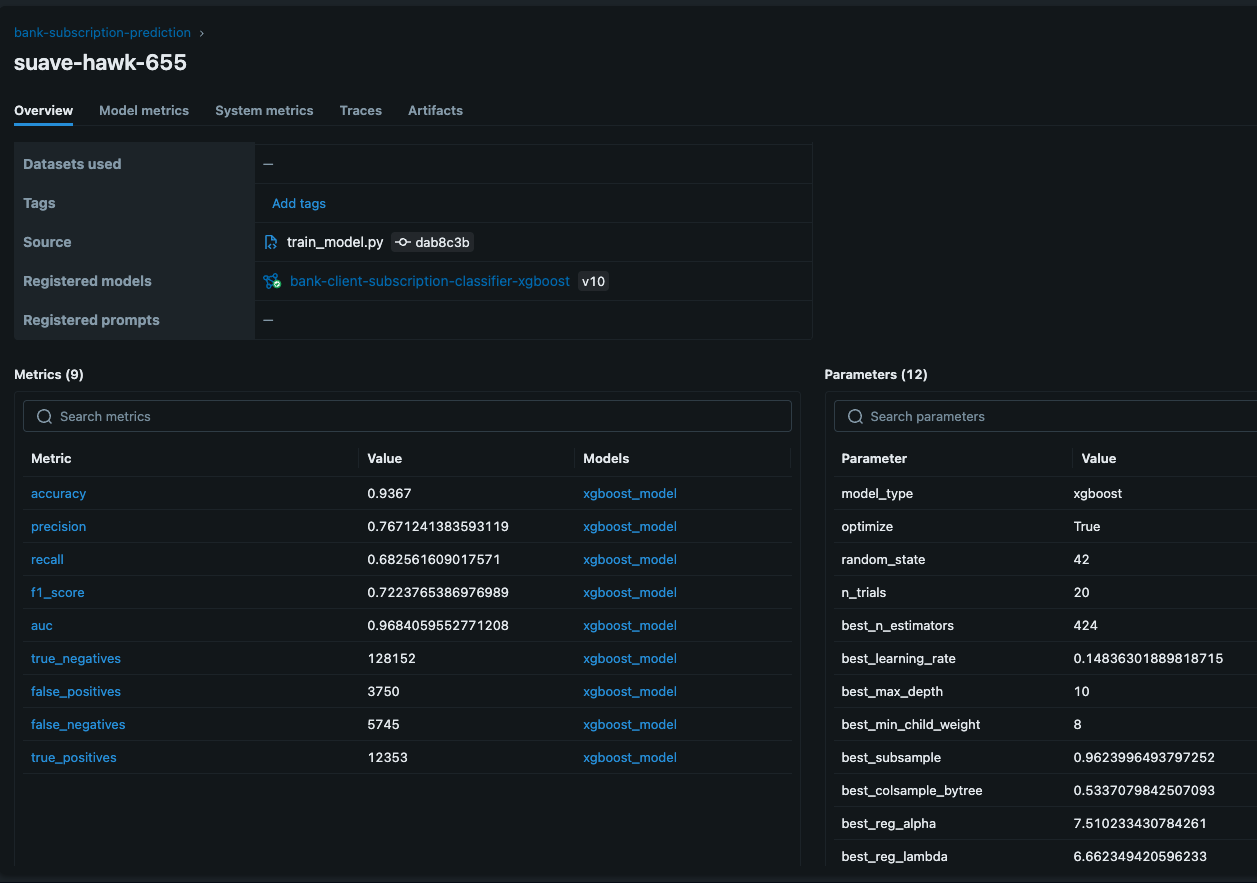Click the Add tags link
The image size is (1257, 883).
299,203
